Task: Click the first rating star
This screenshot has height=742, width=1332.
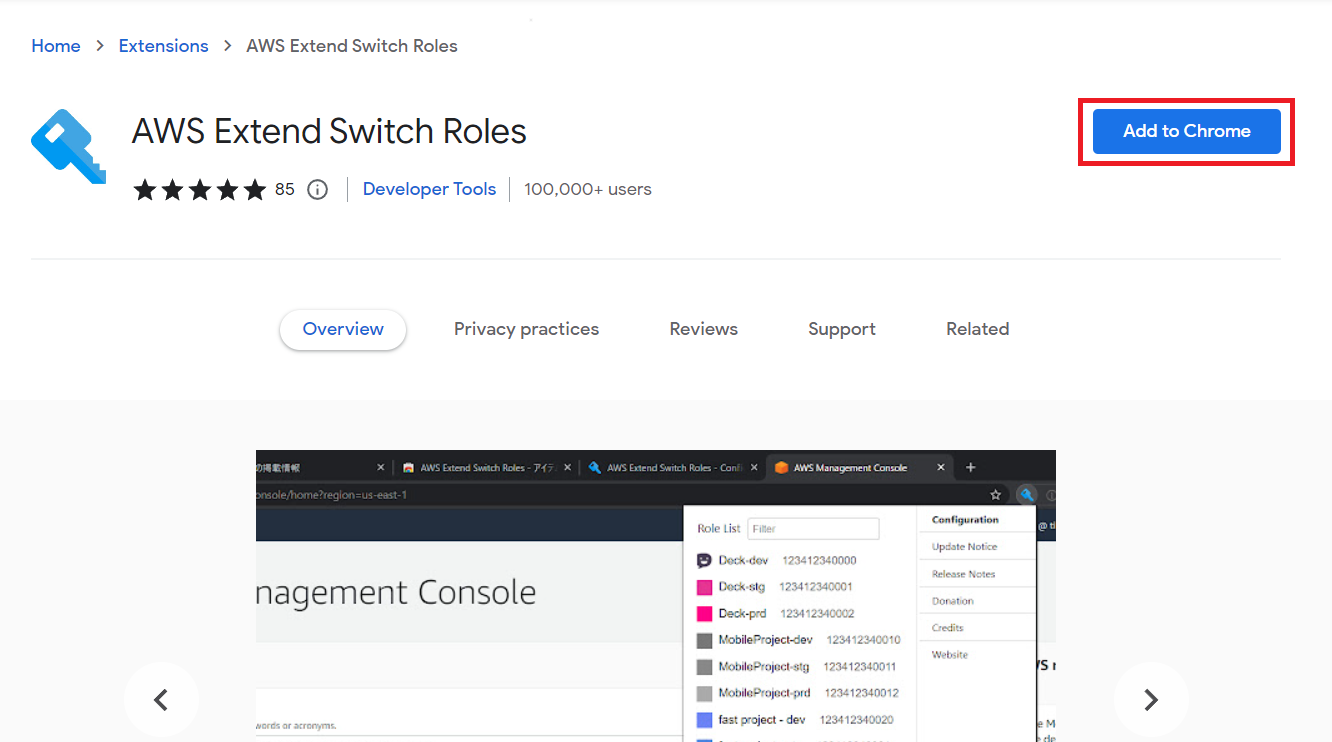Action: (x=145, y=189)
